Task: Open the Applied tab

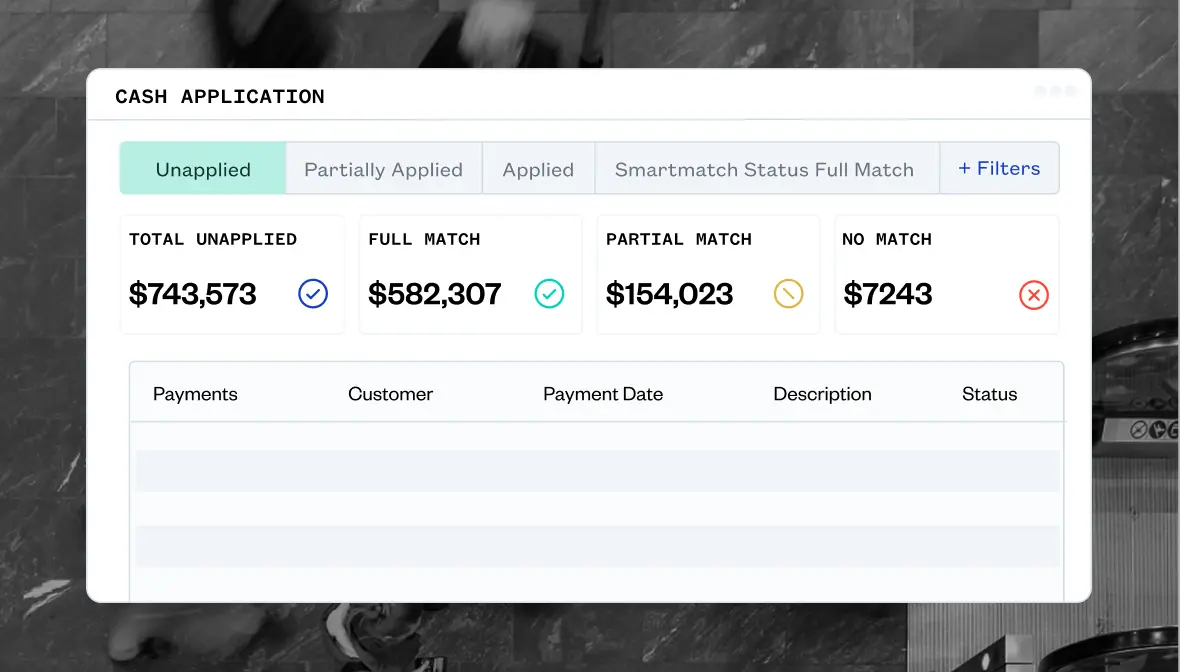Action: pos(538,169)
